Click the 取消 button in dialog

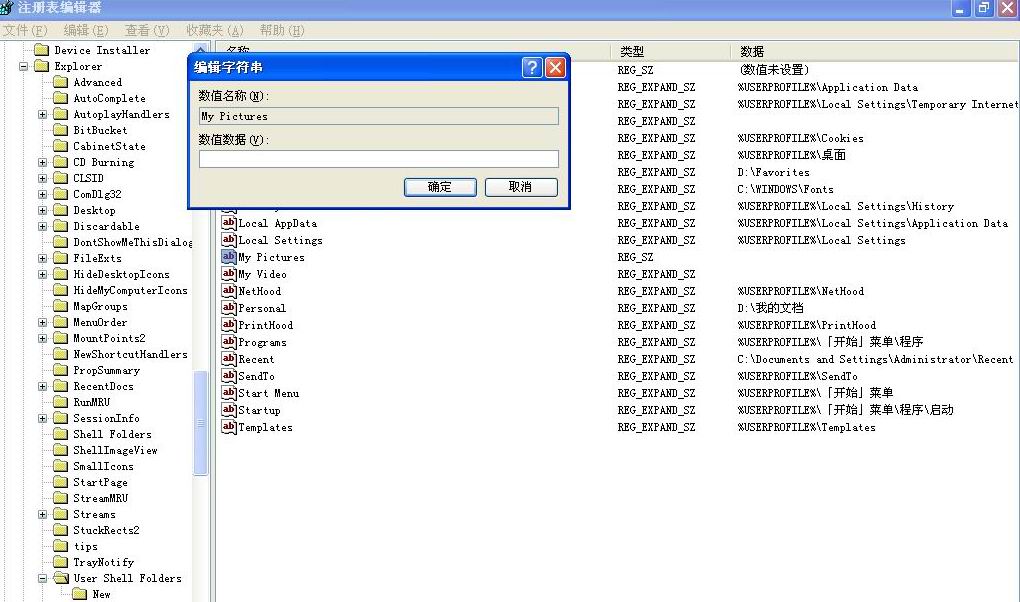tap(520, 187)
